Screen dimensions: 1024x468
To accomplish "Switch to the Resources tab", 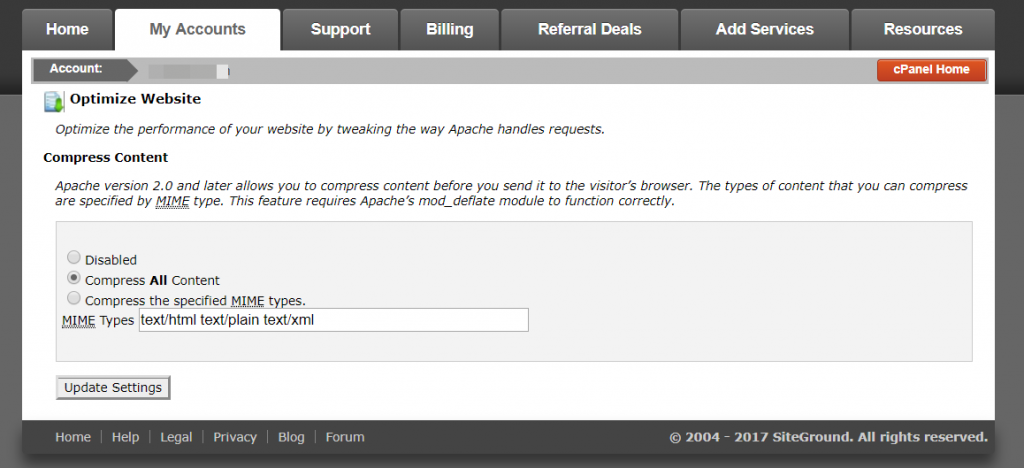I will (x=922, y=29).
